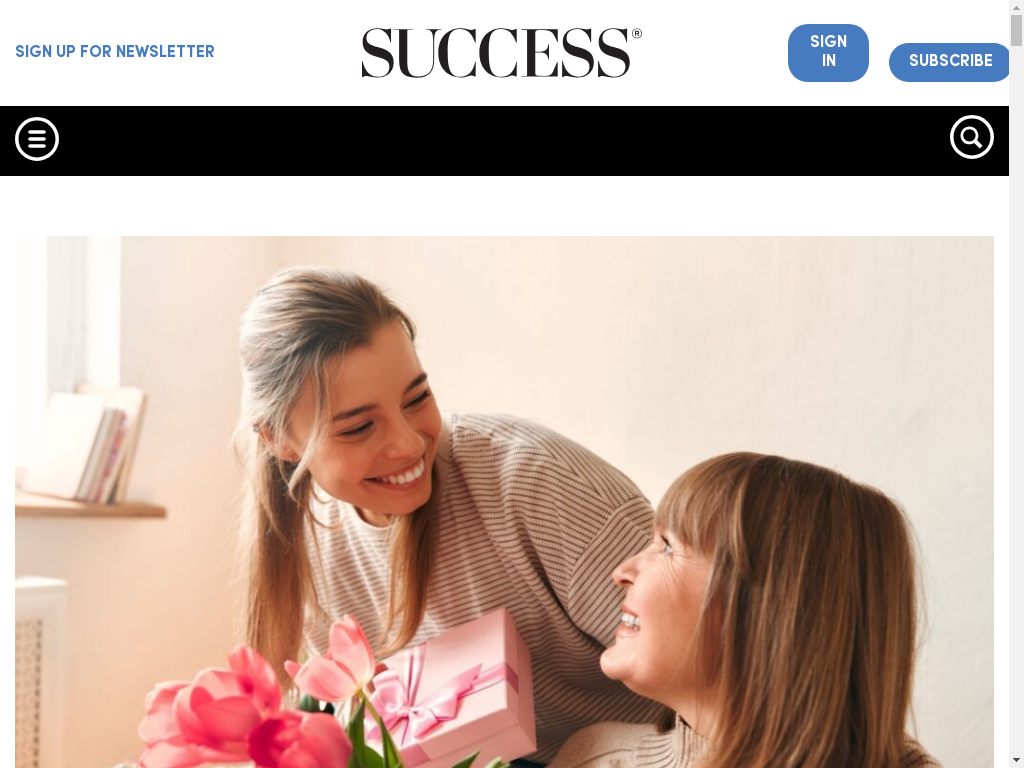Open the mother and daughter hero photo

(504, 502)
